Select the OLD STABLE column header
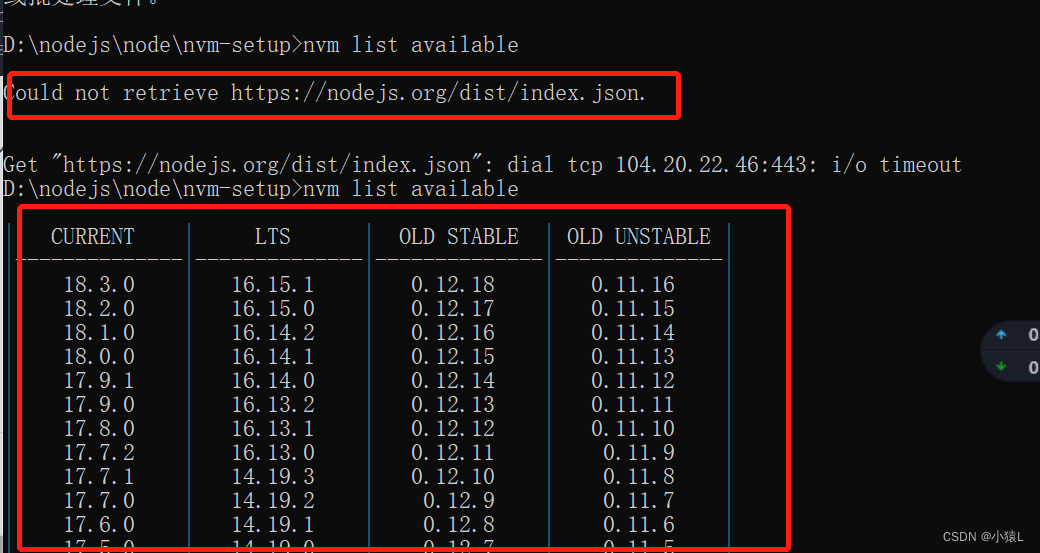This screenshot has width=1040, height=553. (x=459, y=236)
